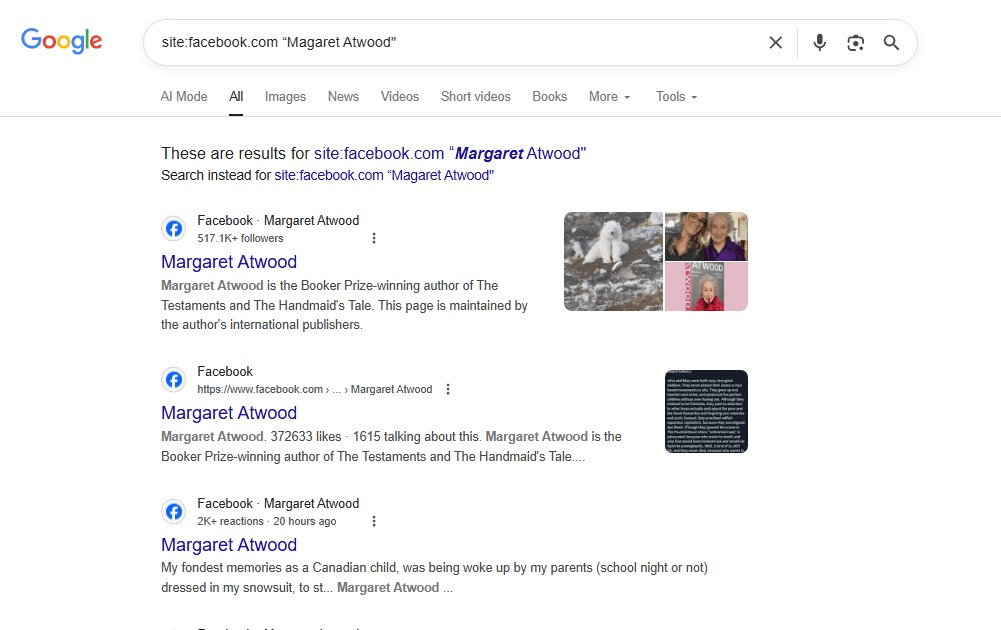The height and width of the screenshot is (630, 1001).
Task: View the two women selfie thumbnail
Action: pyautogui.click(x=706, y=236)
